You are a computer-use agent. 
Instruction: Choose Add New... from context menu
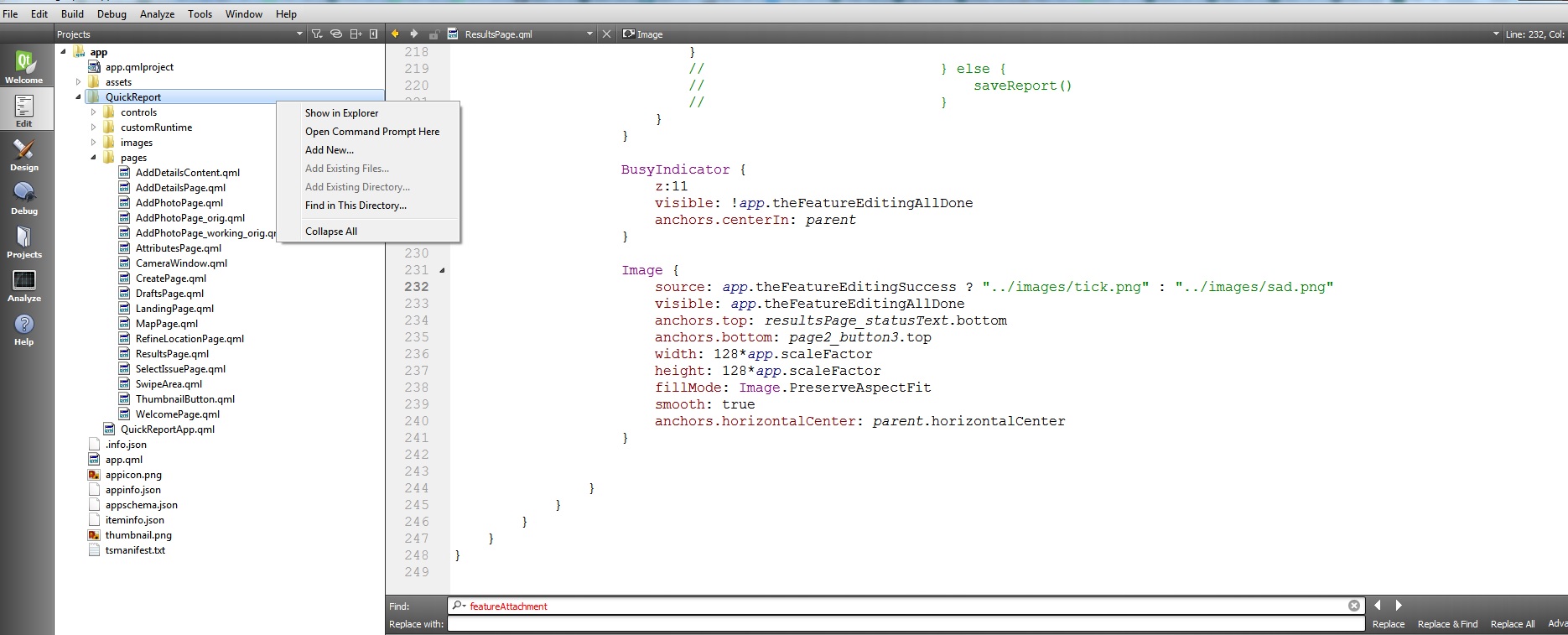(368, 150)
